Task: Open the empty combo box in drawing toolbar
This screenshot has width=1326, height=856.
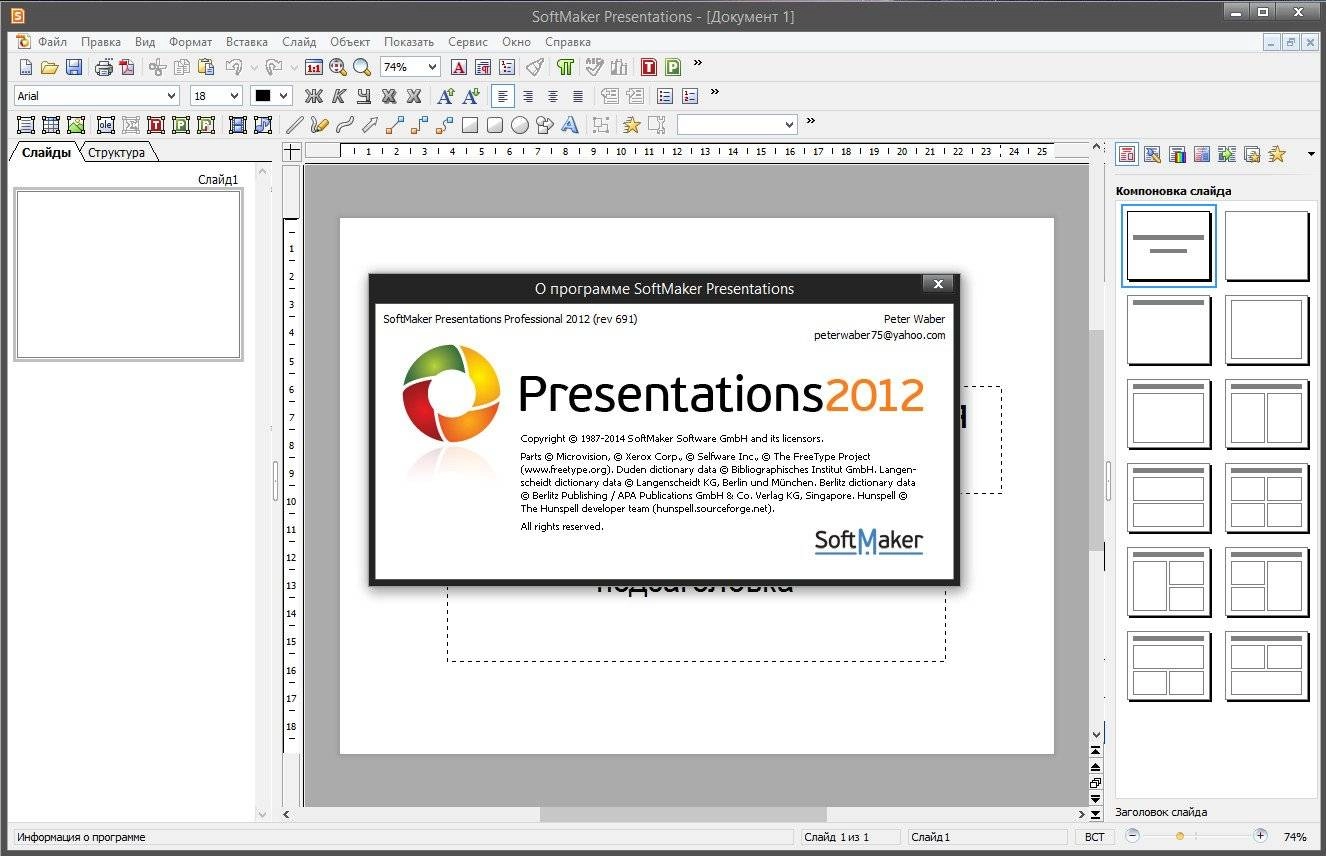Action: [x=737, y=125]
